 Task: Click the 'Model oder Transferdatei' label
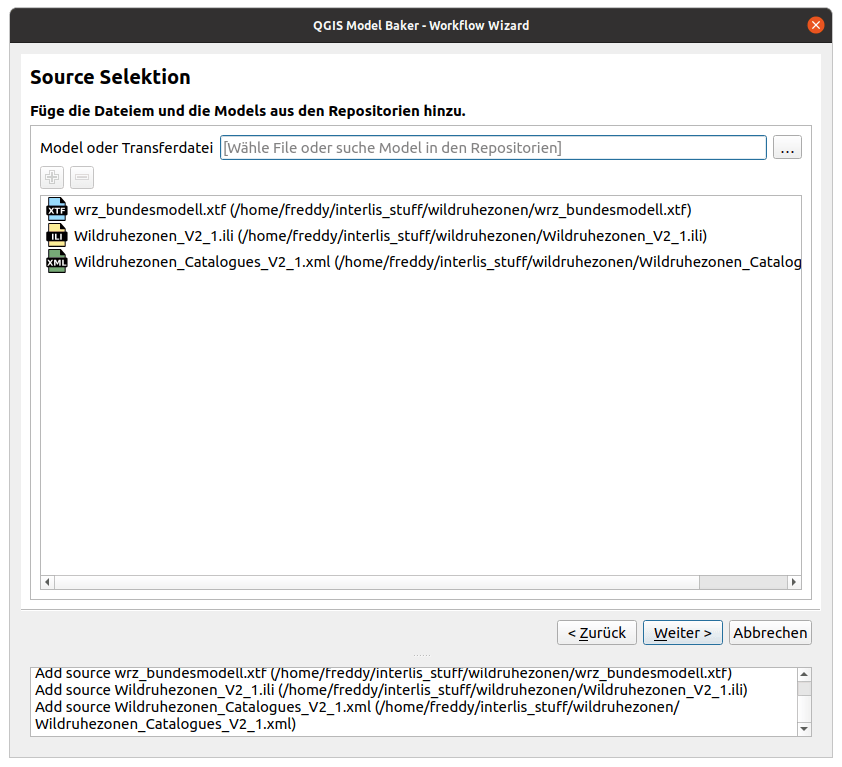pyautogui.click(x=127, y=148)
